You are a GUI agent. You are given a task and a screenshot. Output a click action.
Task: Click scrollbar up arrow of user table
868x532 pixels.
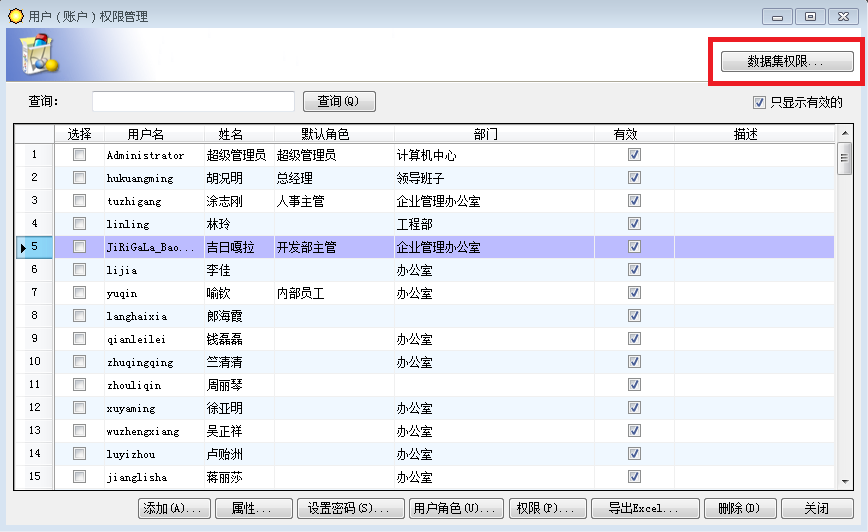tap(845, 133)
